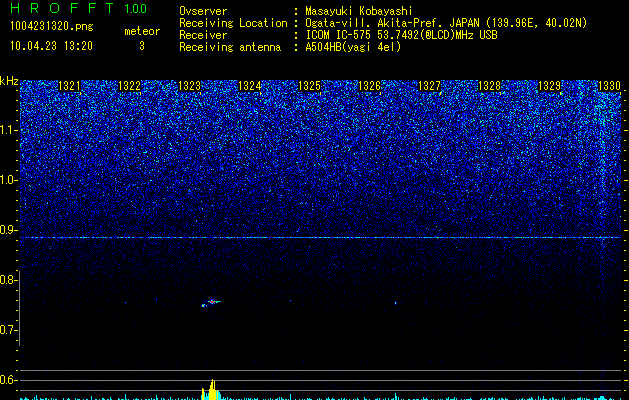Click the 0.7 kHz frequency axis label
This screenshot has height=400, width=629.
(x=8, y=330)
